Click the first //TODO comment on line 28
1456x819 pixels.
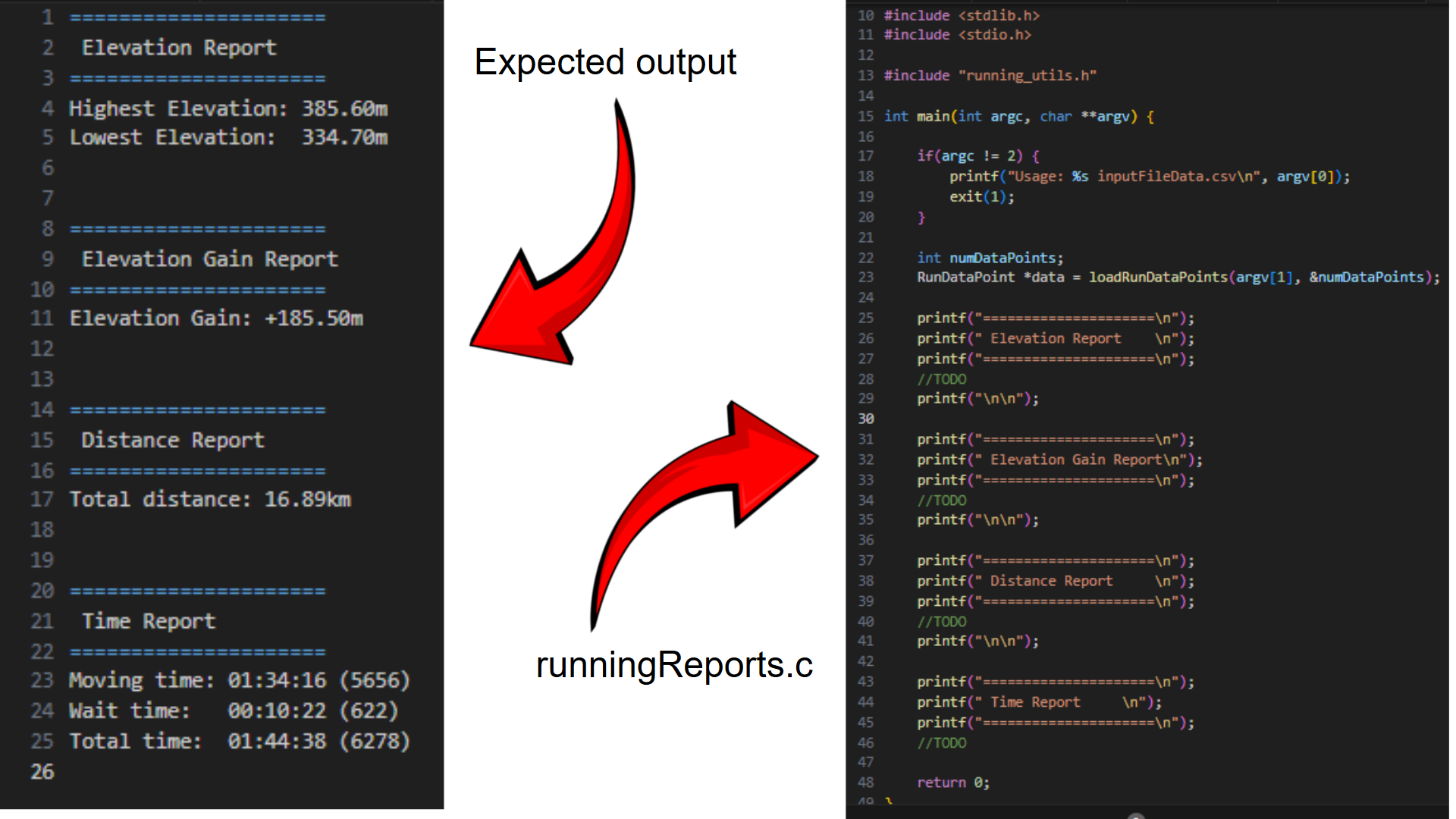tap(942, 378)
